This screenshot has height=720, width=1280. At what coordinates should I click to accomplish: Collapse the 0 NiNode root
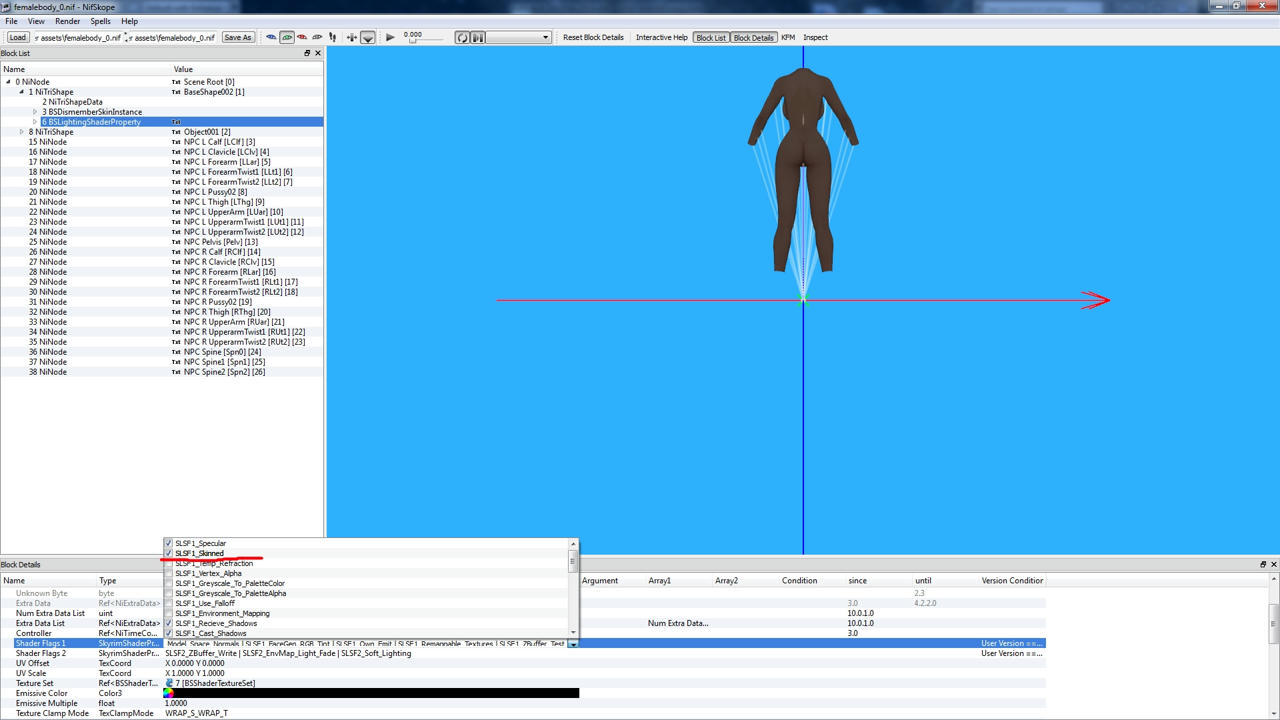tap(9, 82)
